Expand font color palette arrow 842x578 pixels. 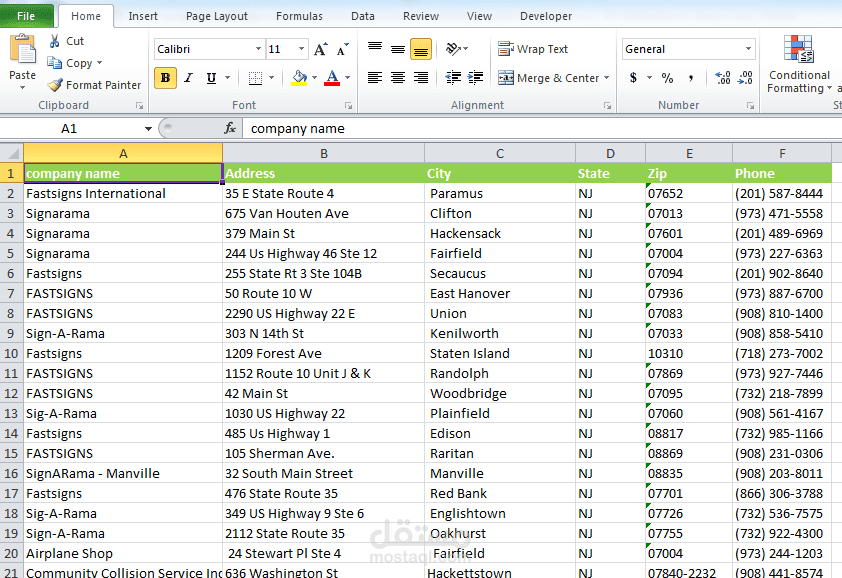[x=347, y=78]
